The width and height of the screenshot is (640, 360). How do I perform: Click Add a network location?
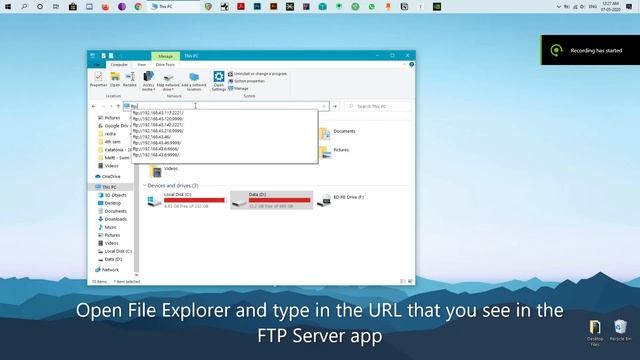194,81
